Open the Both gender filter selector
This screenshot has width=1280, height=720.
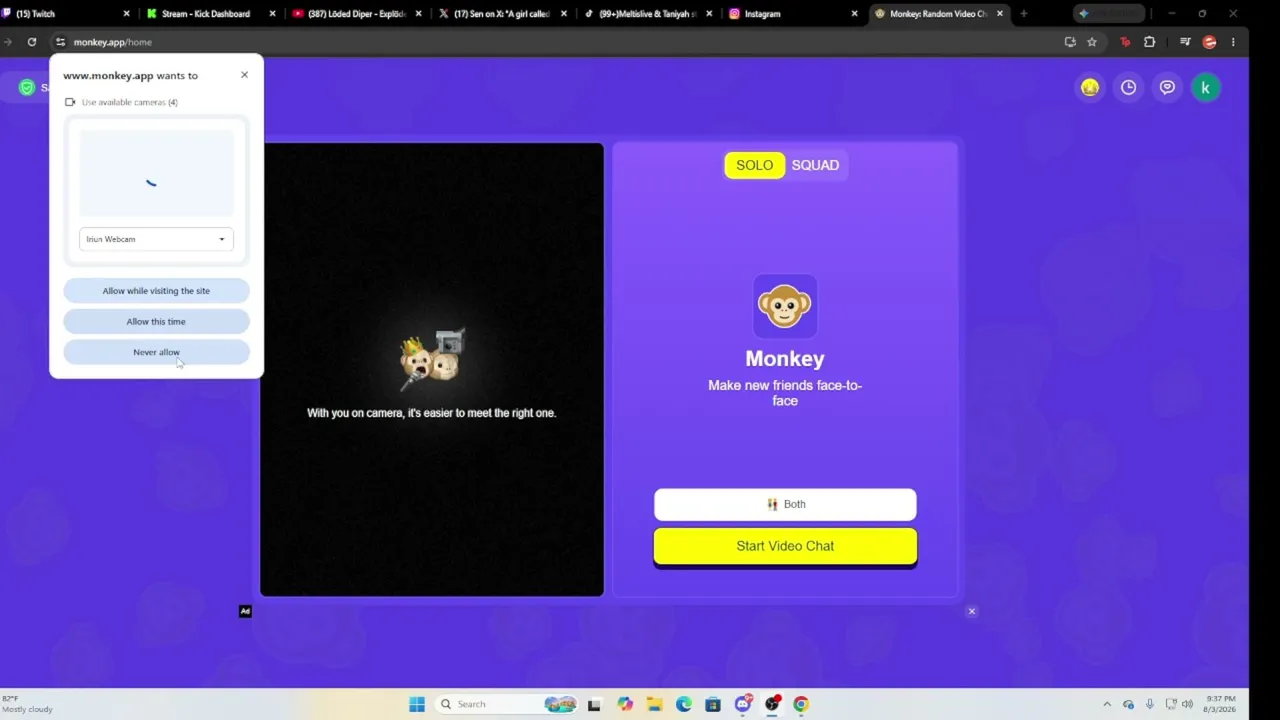tap(785, 504)
